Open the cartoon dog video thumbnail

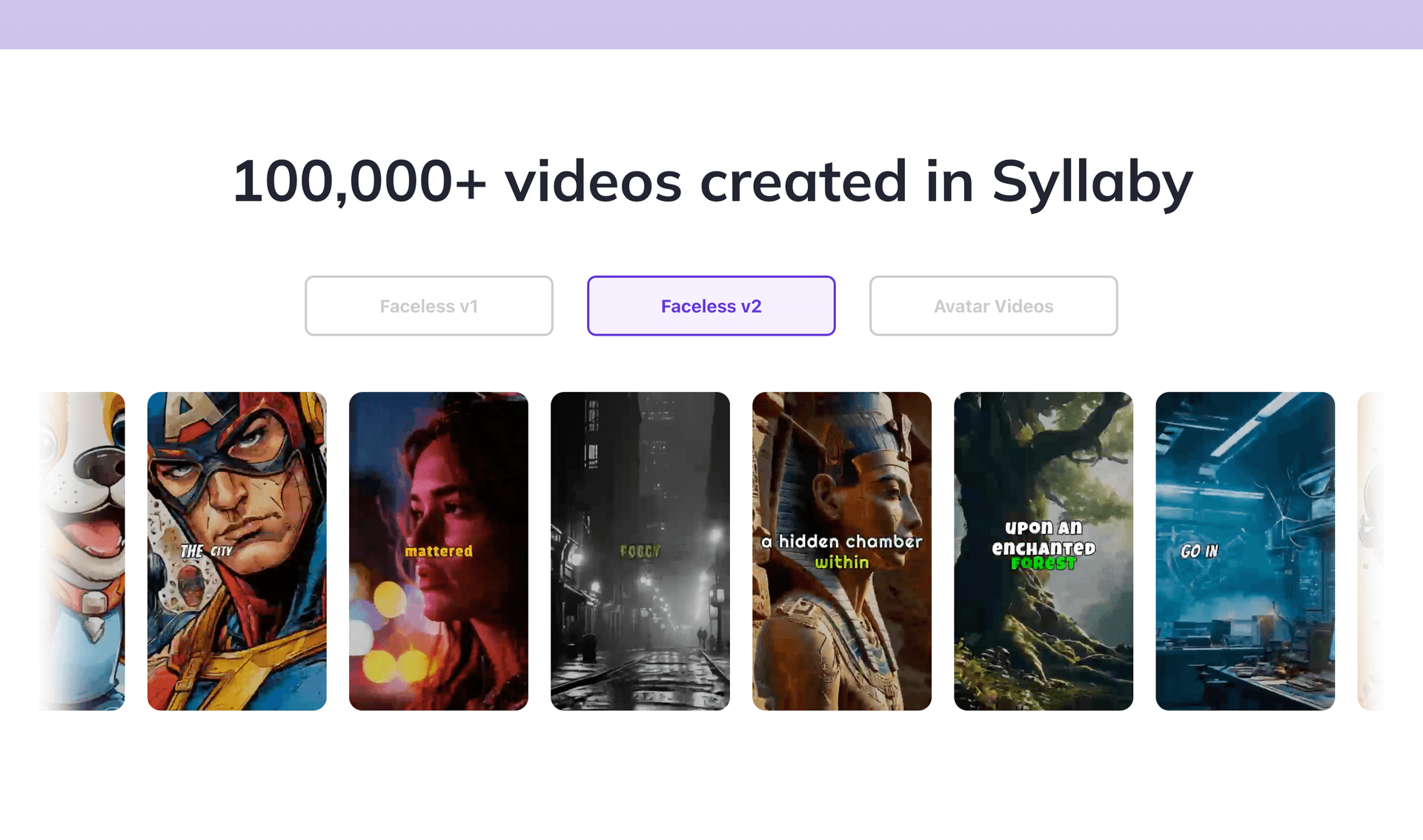click(x=82, y=551)
